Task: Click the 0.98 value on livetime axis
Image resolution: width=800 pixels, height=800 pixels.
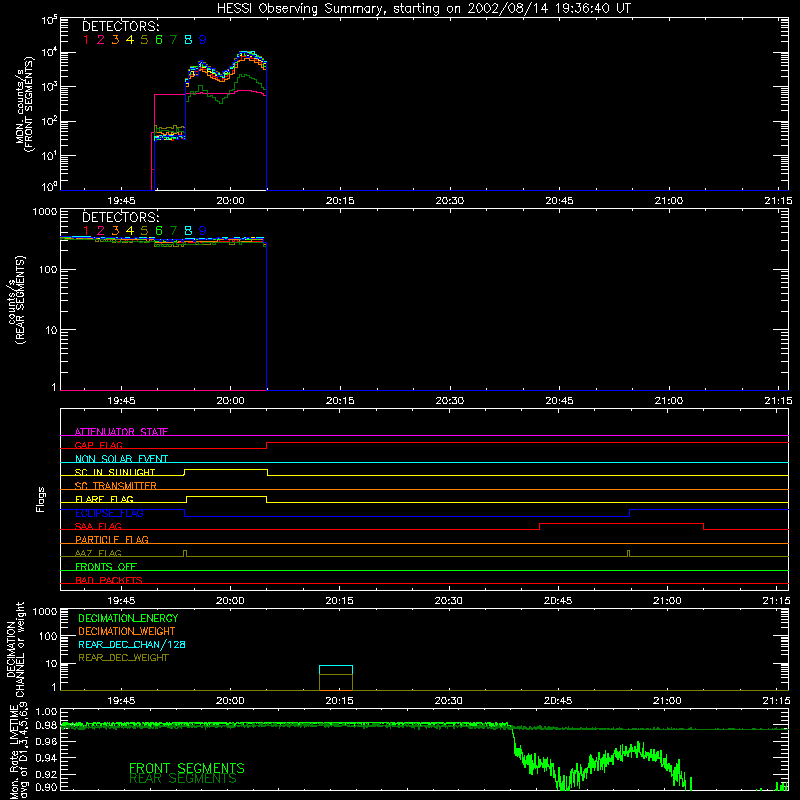Action: point(47,725)
